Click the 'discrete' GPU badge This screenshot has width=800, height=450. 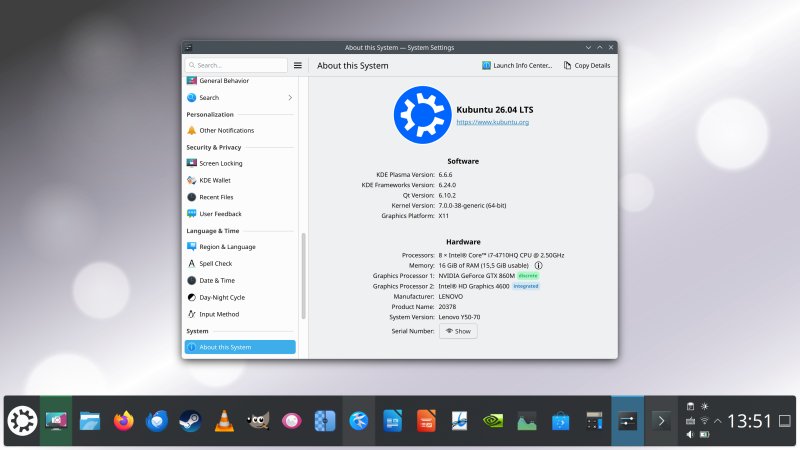[x=528, y=276]
